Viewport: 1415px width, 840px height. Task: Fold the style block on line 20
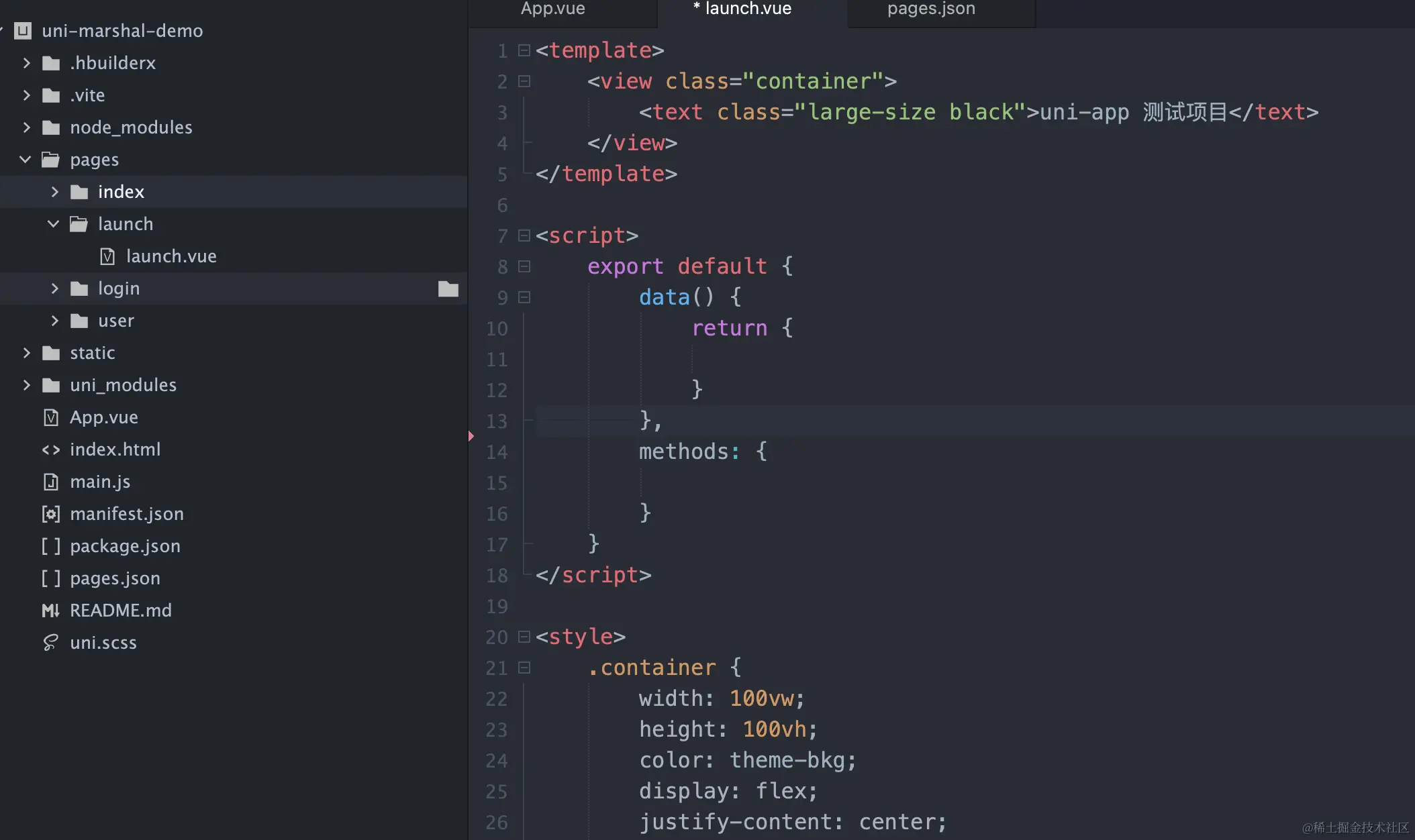tap(524, 637)
